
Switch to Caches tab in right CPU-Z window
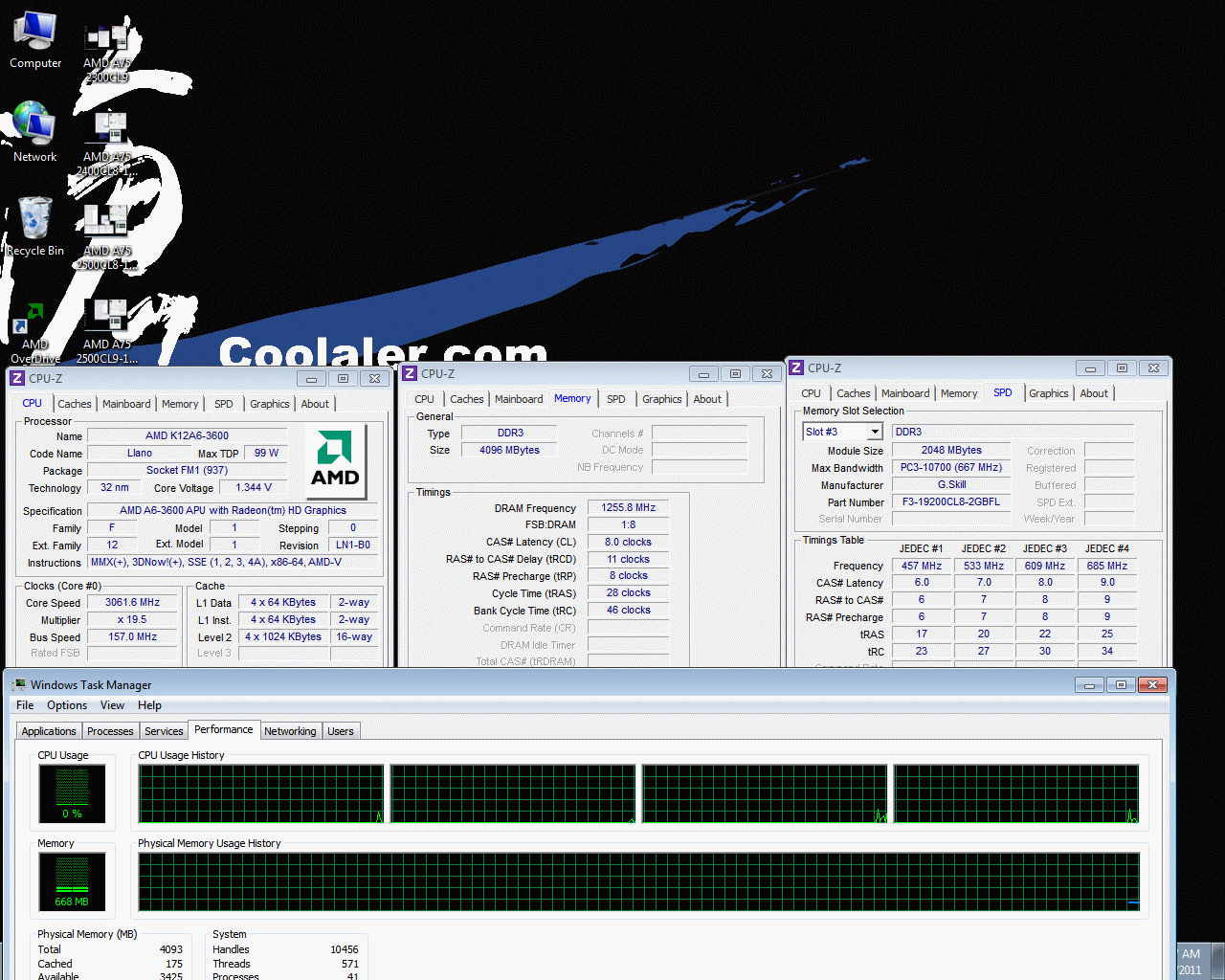pos(854,393)
